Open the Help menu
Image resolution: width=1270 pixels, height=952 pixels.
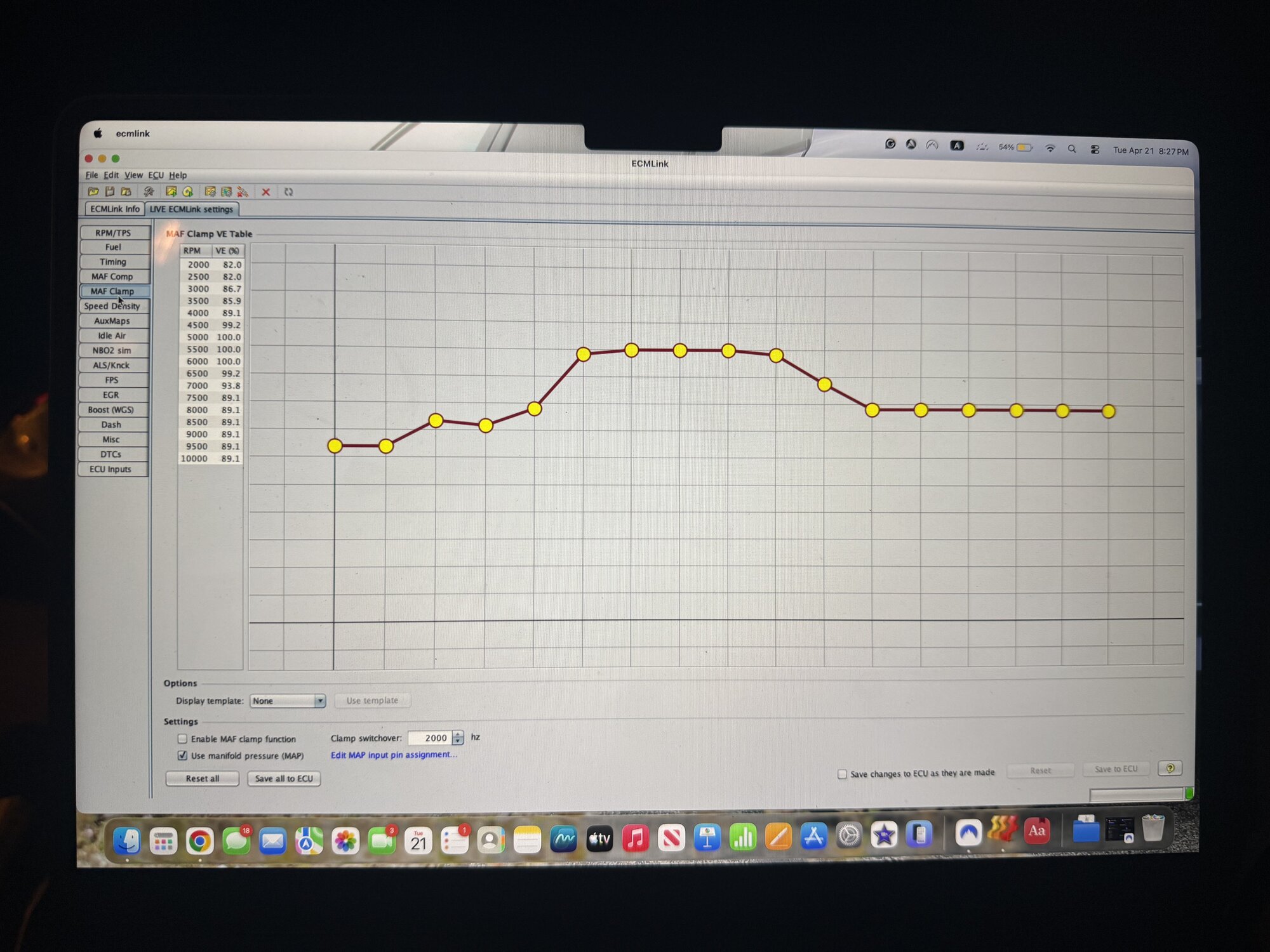(178, 175)
